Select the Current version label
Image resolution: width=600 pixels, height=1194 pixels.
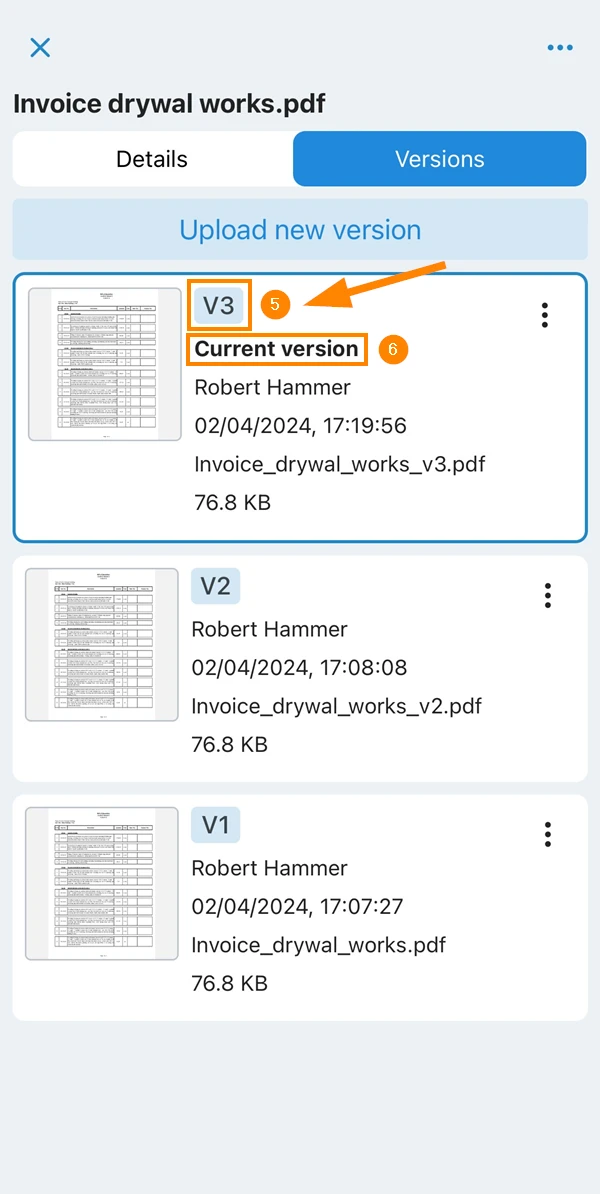[x=277, y=350]
